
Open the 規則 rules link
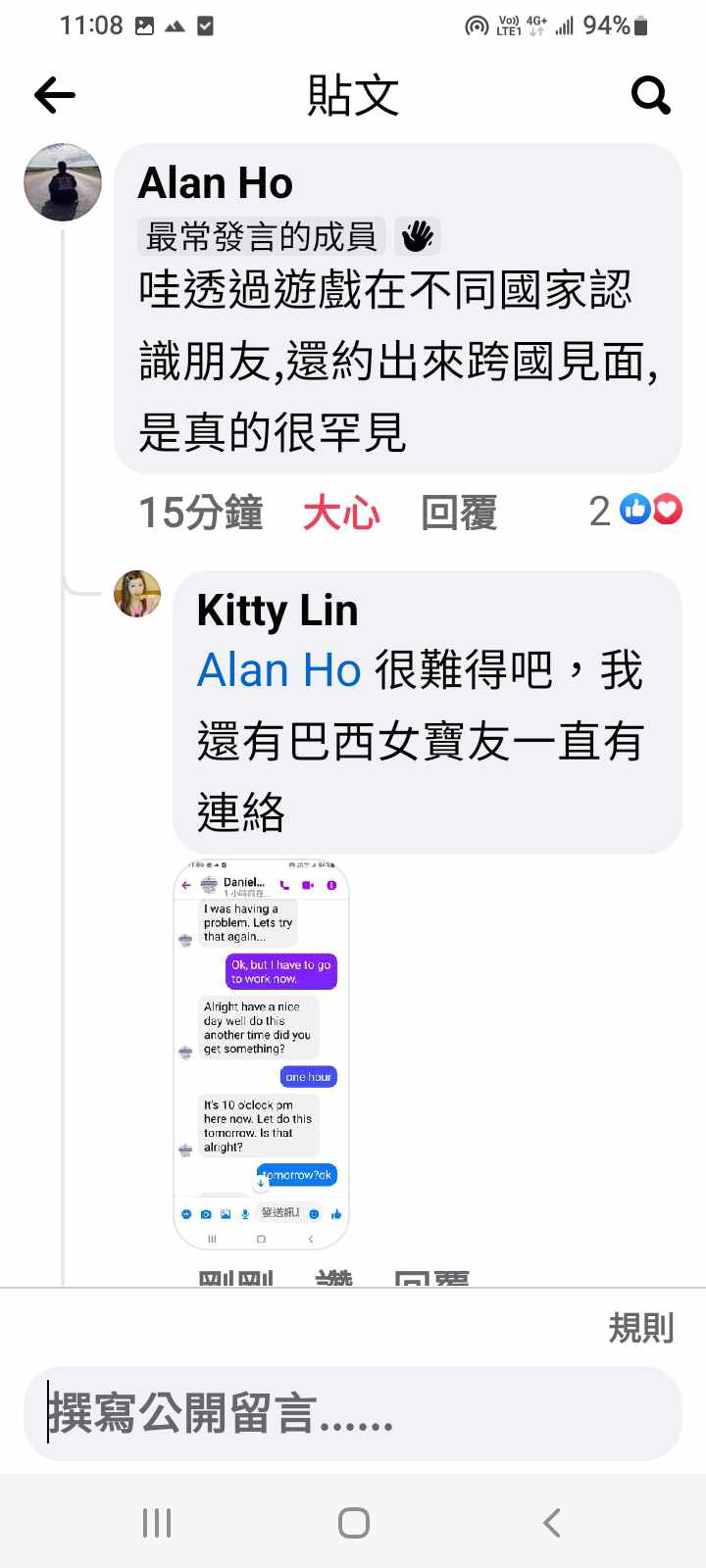click(x=641, y=1328)
